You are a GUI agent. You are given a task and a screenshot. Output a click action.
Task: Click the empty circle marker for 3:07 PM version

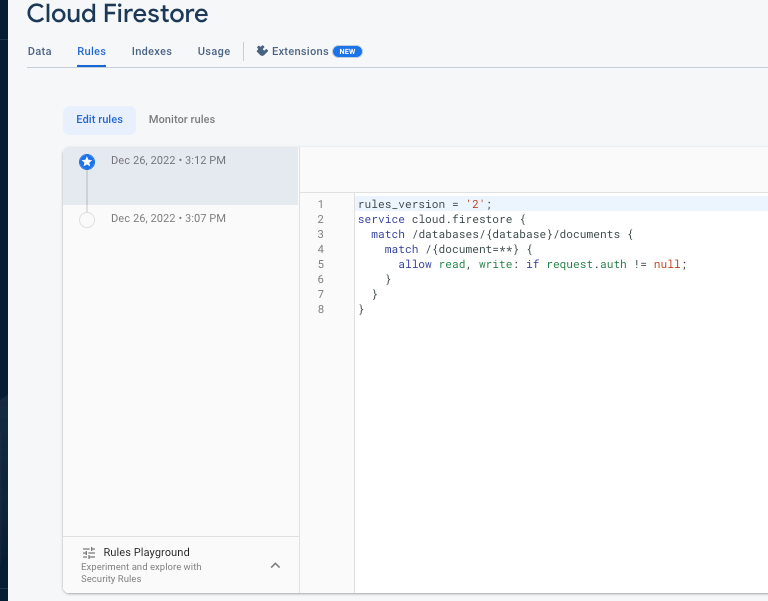[x=87, y=220]
